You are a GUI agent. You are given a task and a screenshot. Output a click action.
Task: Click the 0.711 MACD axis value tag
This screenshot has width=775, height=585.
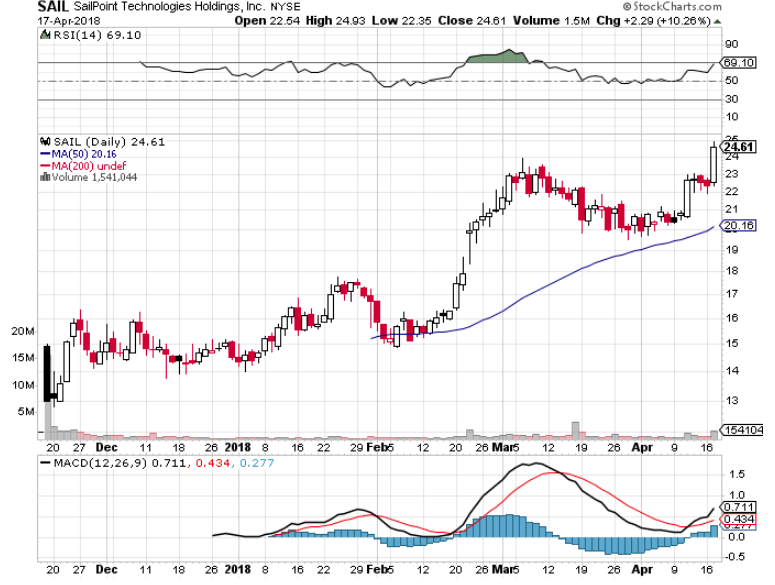(x=738, y=505)
